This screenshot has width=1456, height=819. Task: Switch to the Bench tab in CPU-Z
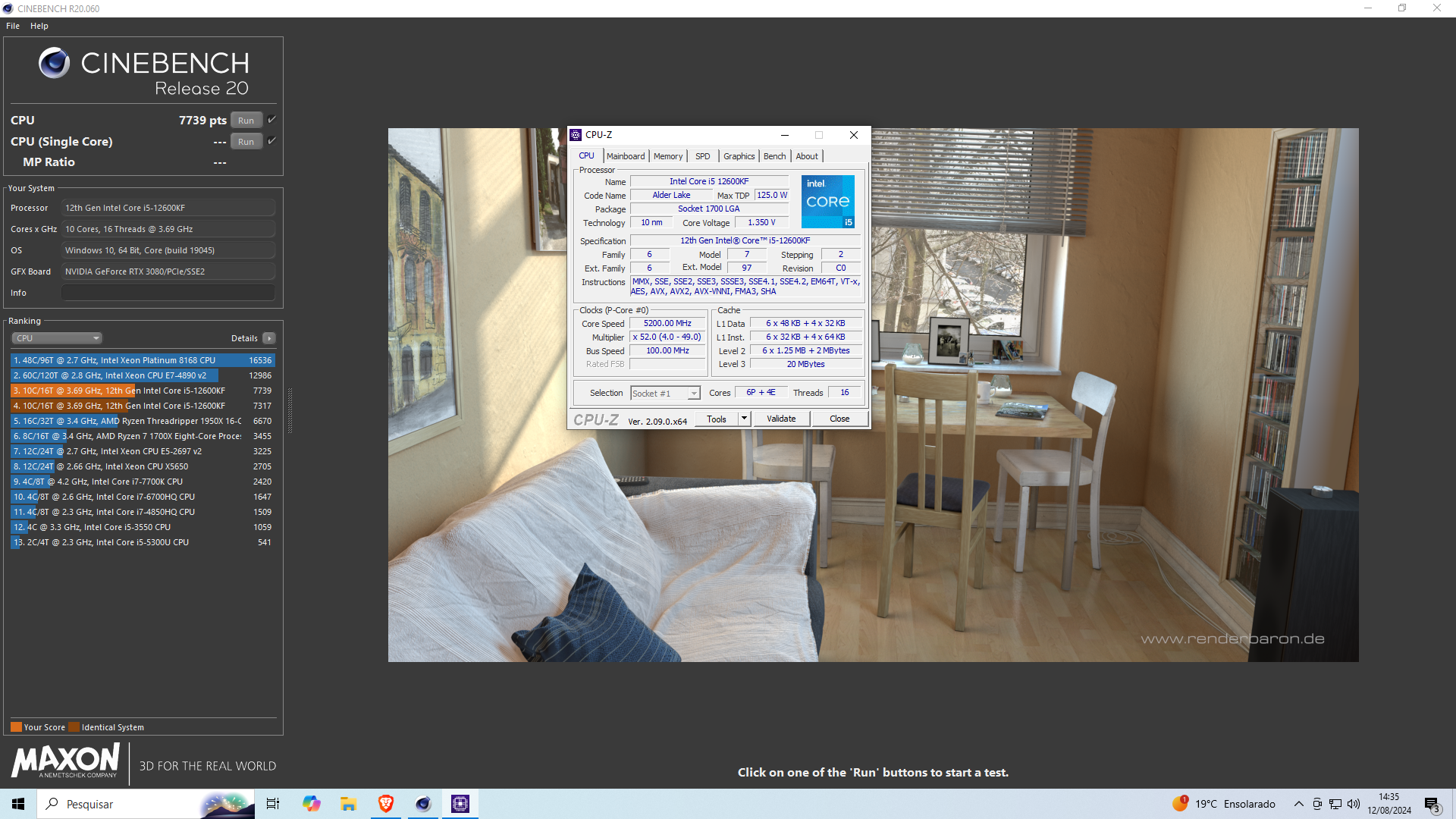[774, 156]
